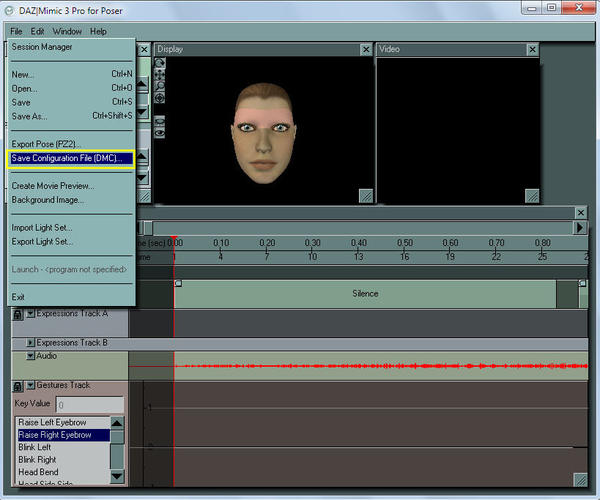Screen dimensions: 600x500
Task: Click the timeline scroll right arrow
Action: [580, 227]
